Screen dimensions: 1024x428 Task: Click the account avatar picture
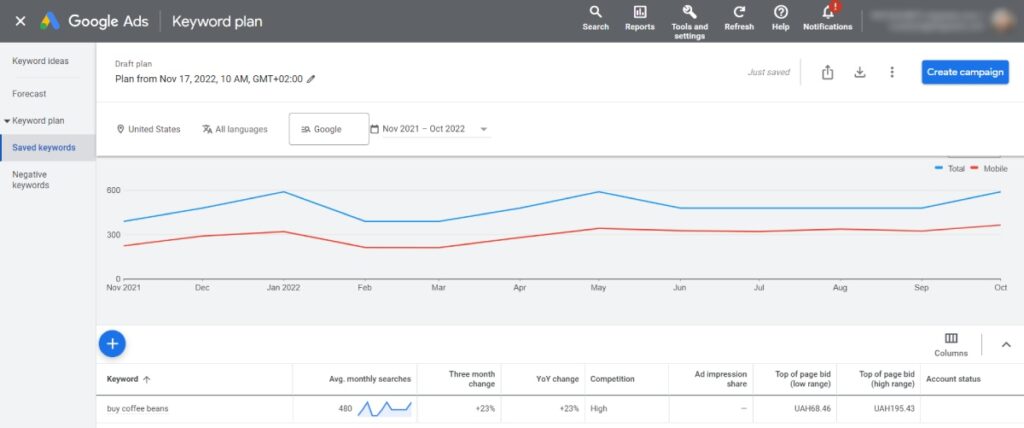coord(1003,20)
